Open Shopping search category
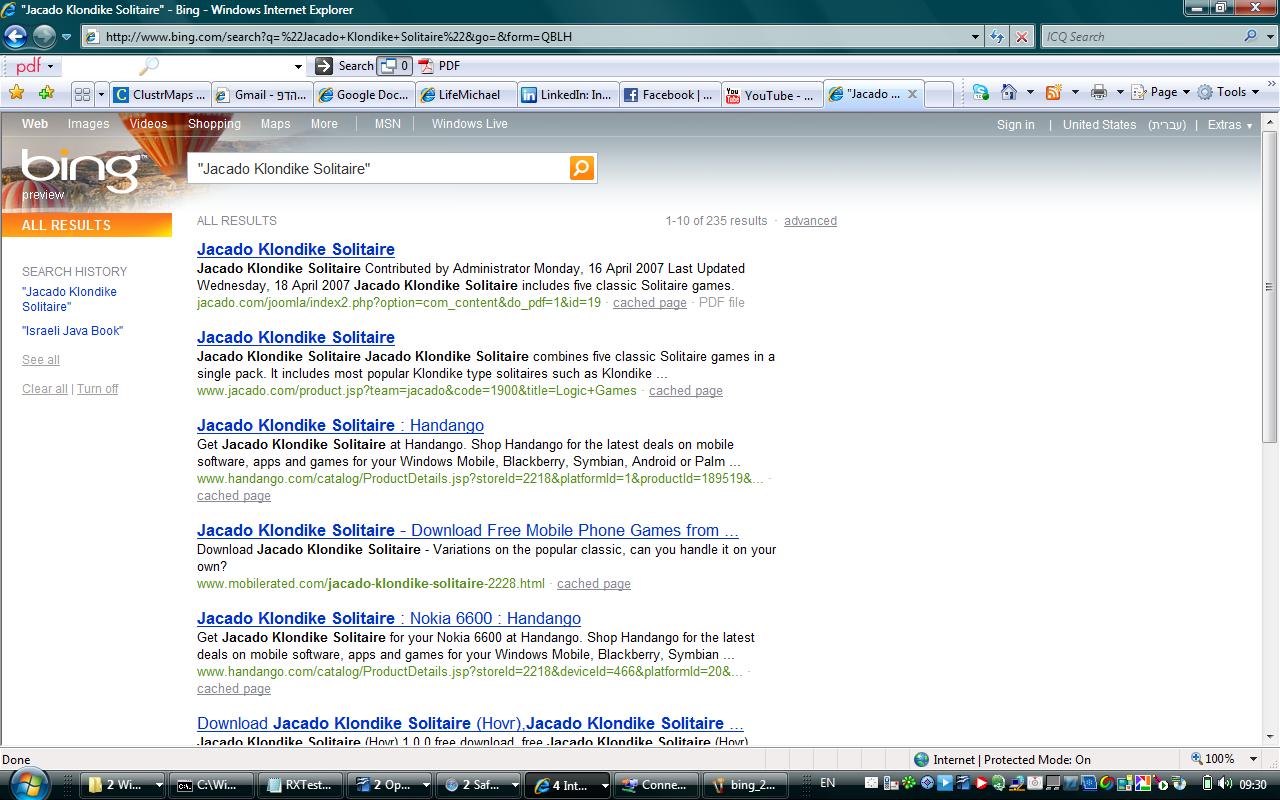 pyautogui.click(x=214, y=124)
